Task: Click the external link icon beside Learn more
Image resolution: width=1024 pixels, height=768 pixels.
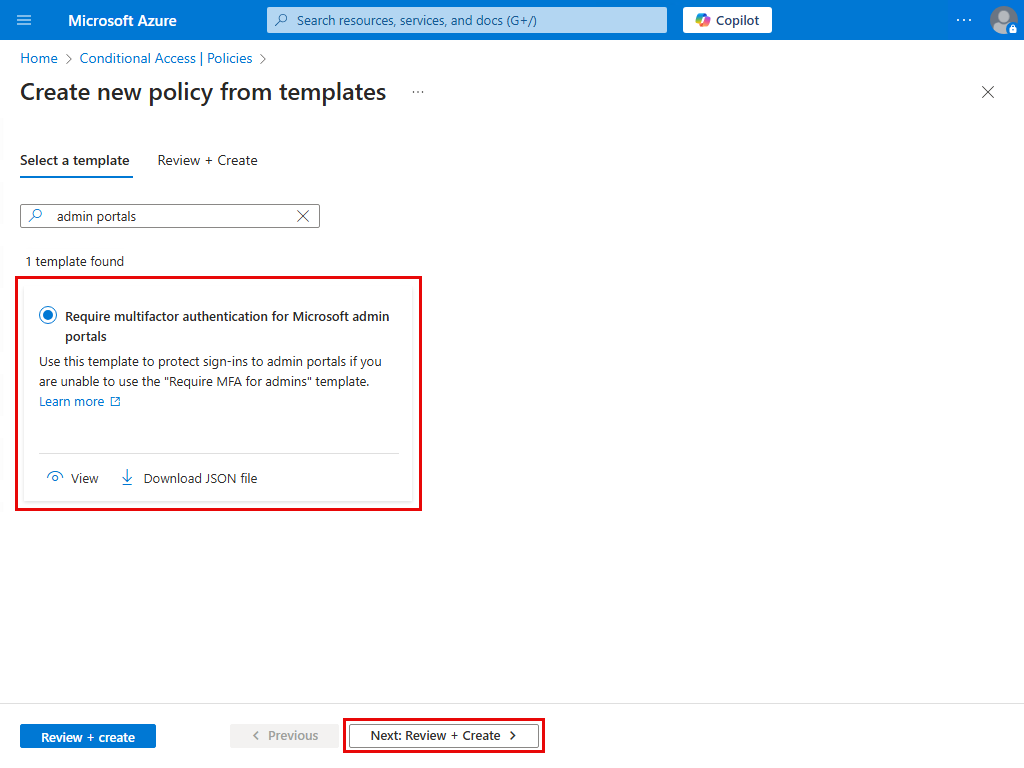Action: tap(116, 402)
